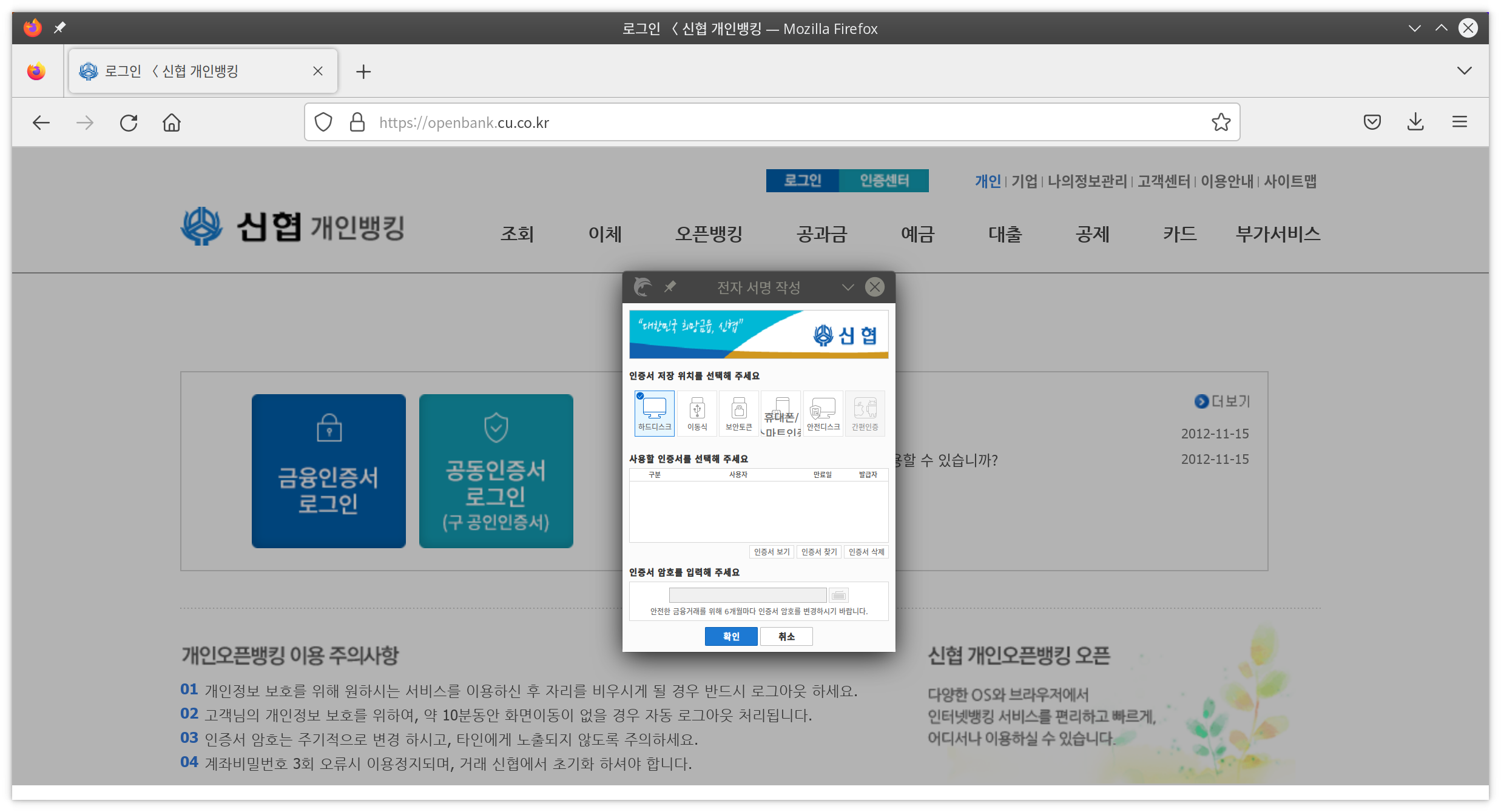The height and width of the screenshot is (812, 1501).
Task: Click the certificate password input field
Action: point(747,595)
